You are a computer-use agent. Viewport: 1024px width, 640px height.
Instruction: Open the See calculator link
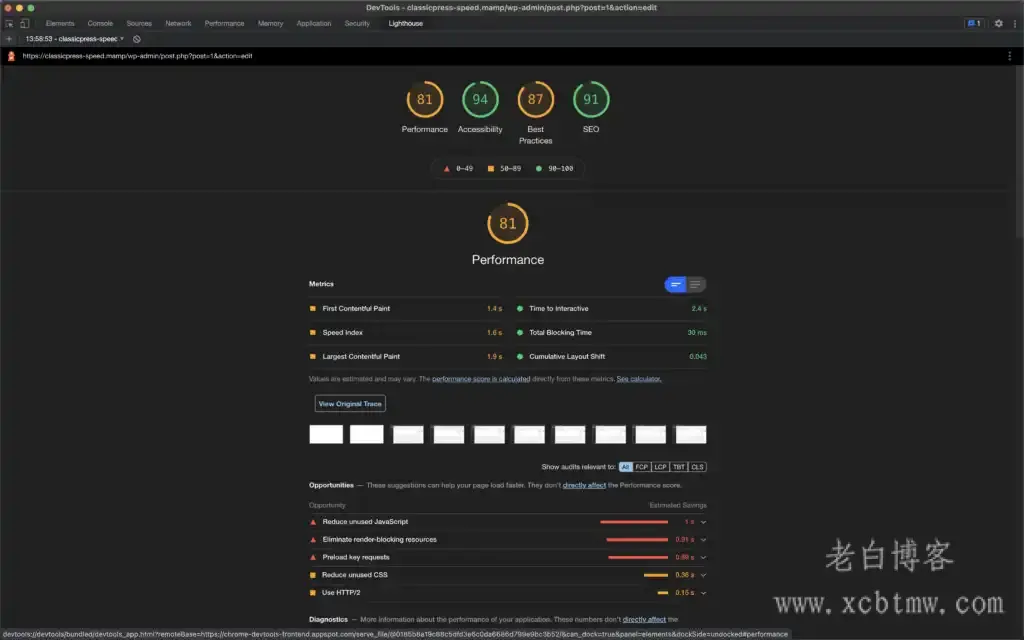click(638, 379)
